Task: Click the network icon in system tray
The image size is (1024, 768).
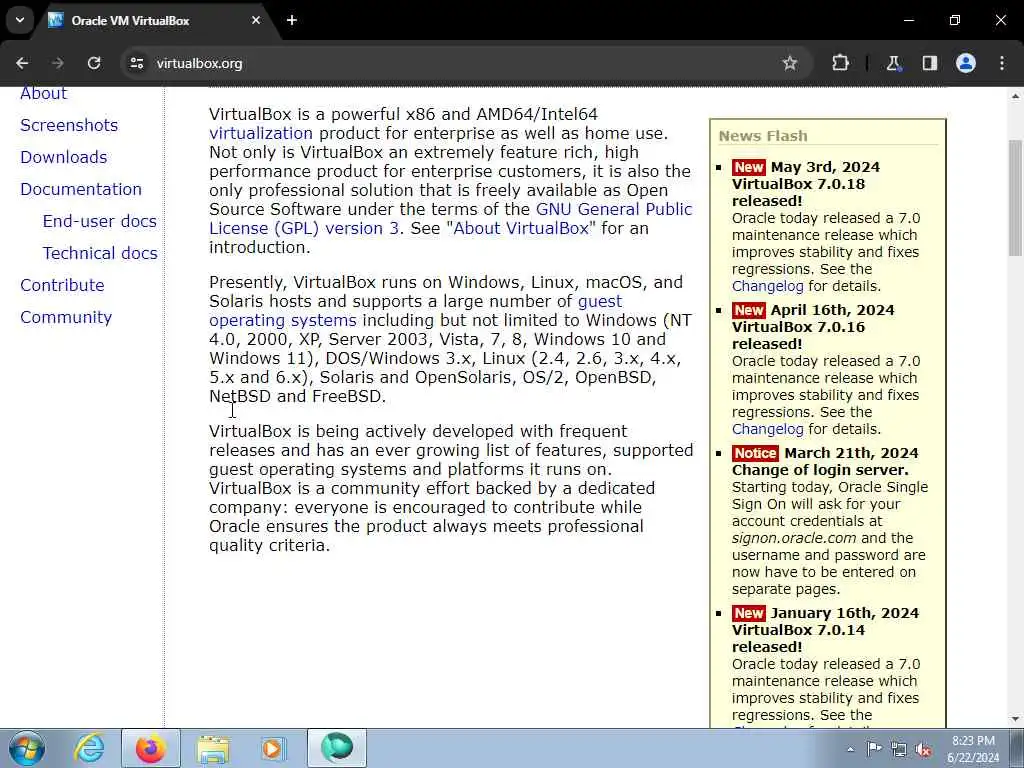Action: [x=899, y=749]
